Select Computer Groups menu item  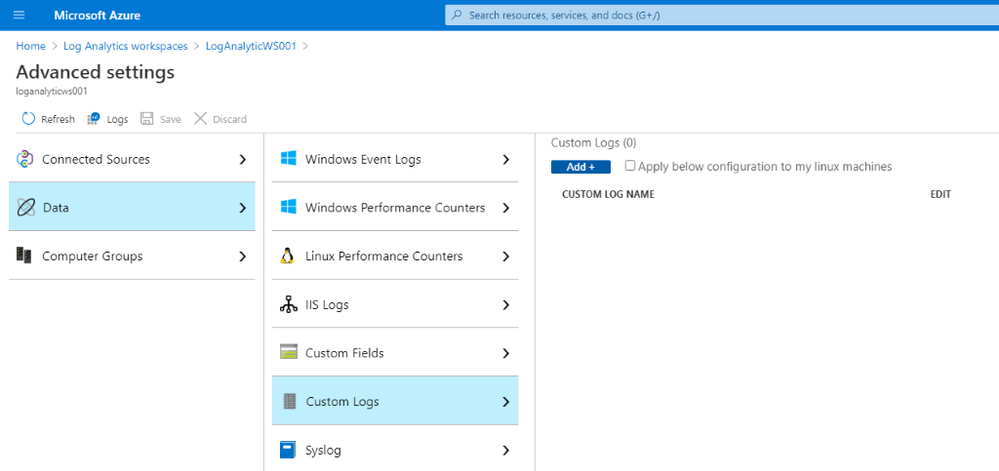coord(132,256)
